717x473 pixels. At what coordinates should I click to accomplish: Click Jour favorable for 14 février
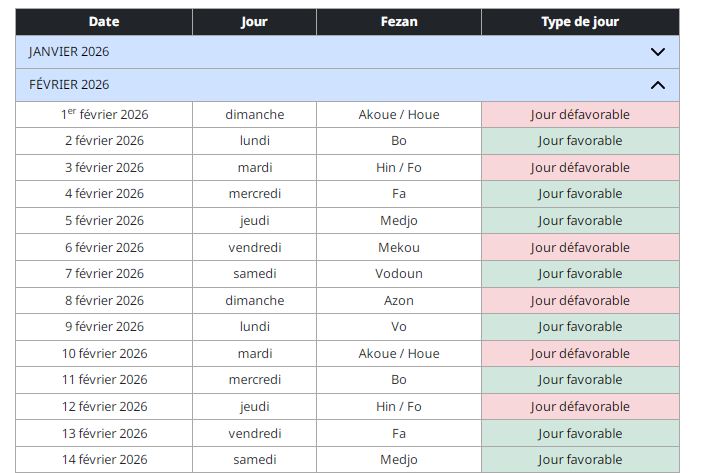pyautogui.click(x=580, y=460)
